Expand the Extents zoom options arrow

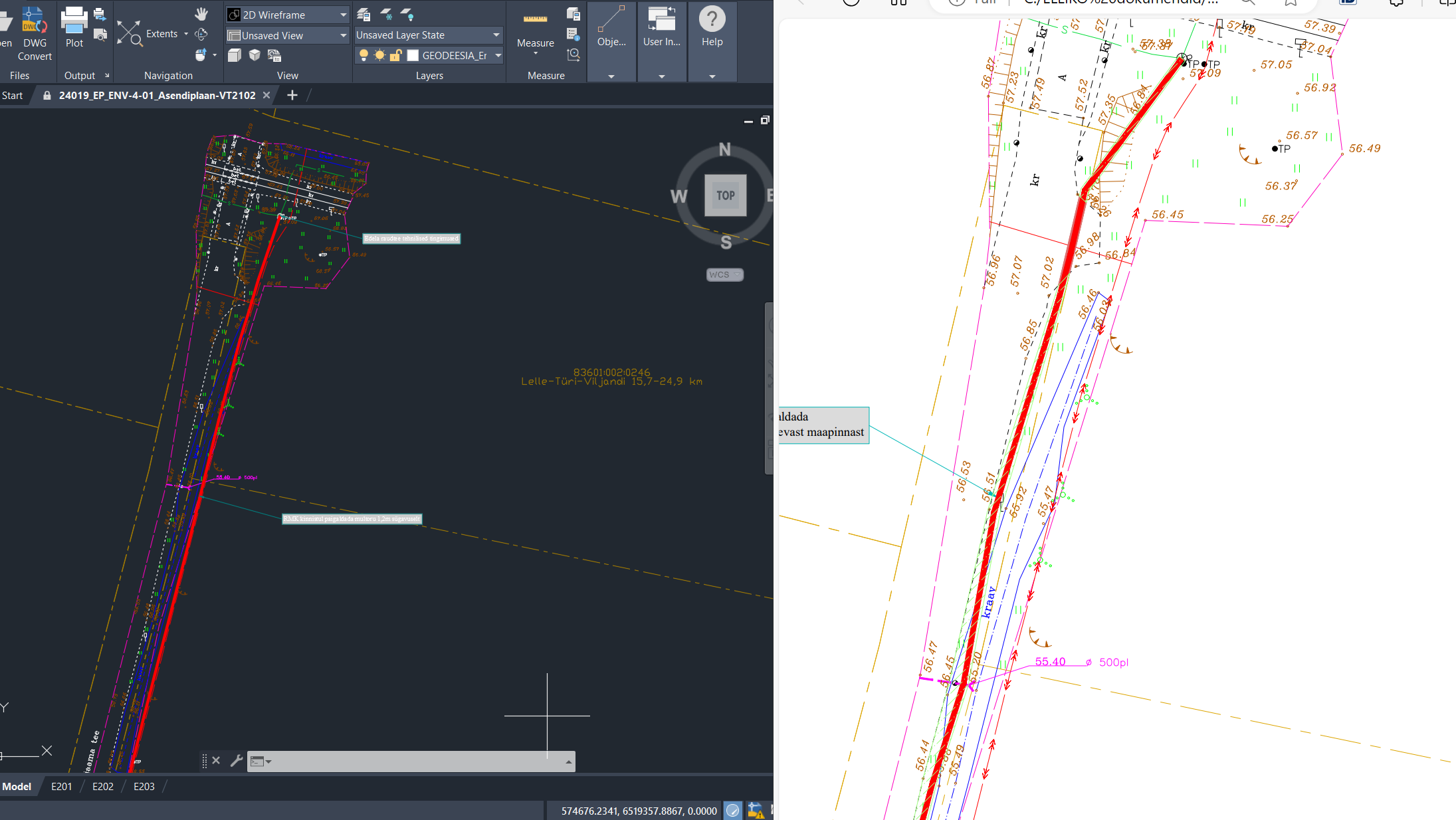[186, 34]
